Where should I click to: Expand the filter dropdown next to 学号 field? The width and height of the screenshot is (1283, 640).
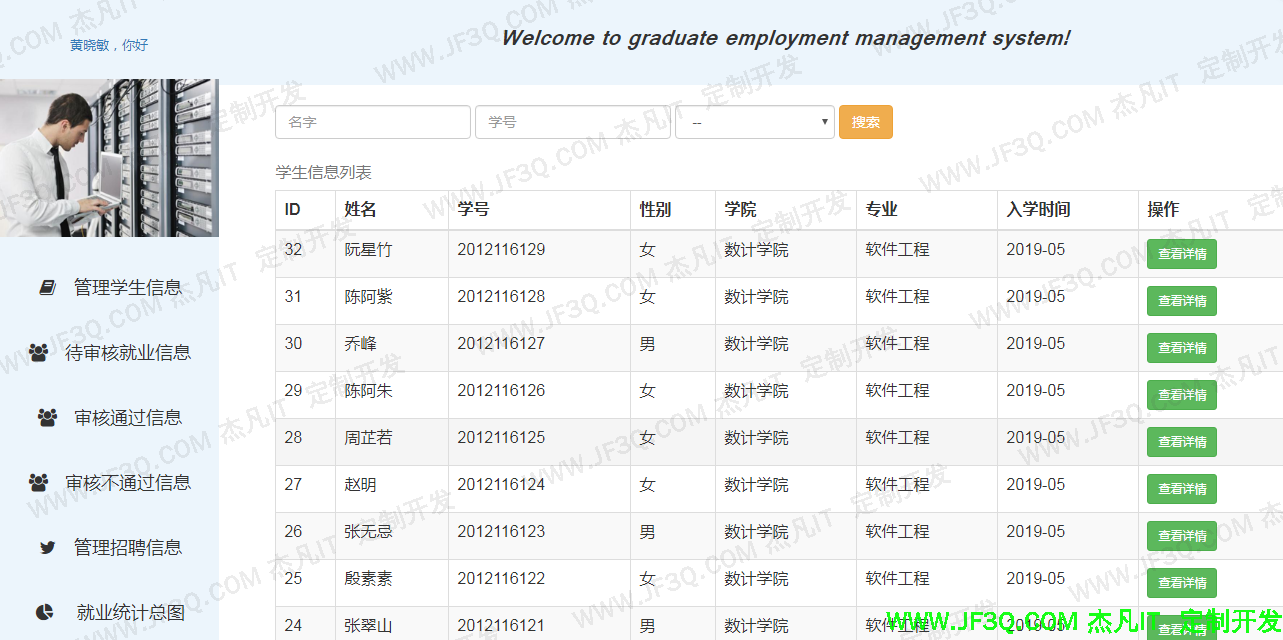click(x=755, y=122)
